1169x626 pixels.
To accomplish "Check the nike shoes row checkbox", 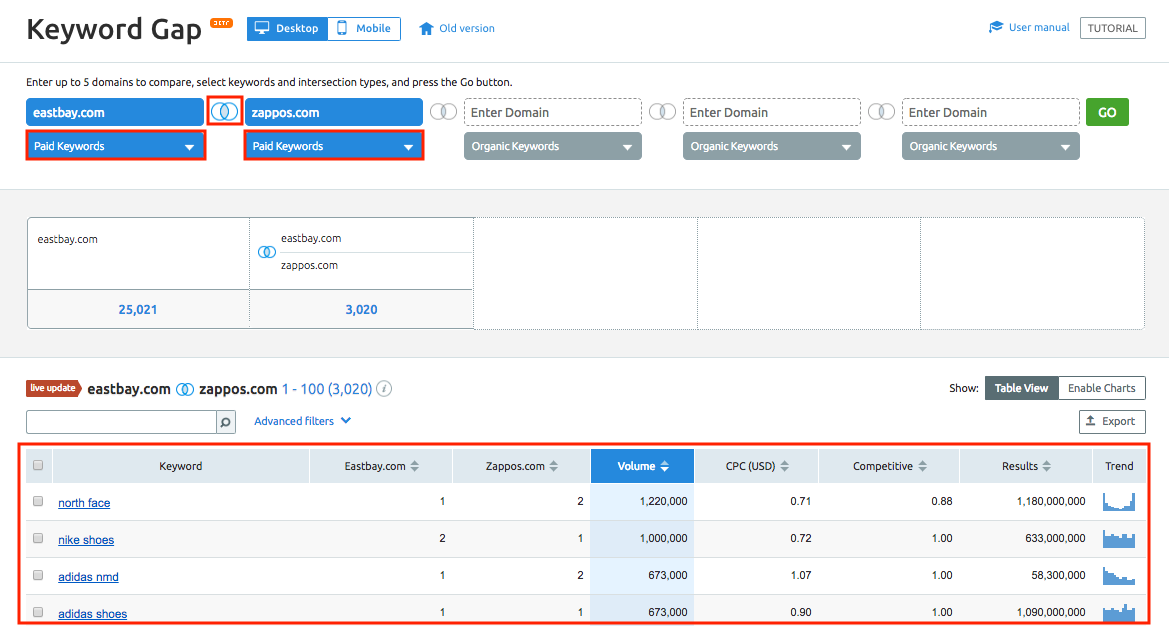I will (x=38, y=538).
